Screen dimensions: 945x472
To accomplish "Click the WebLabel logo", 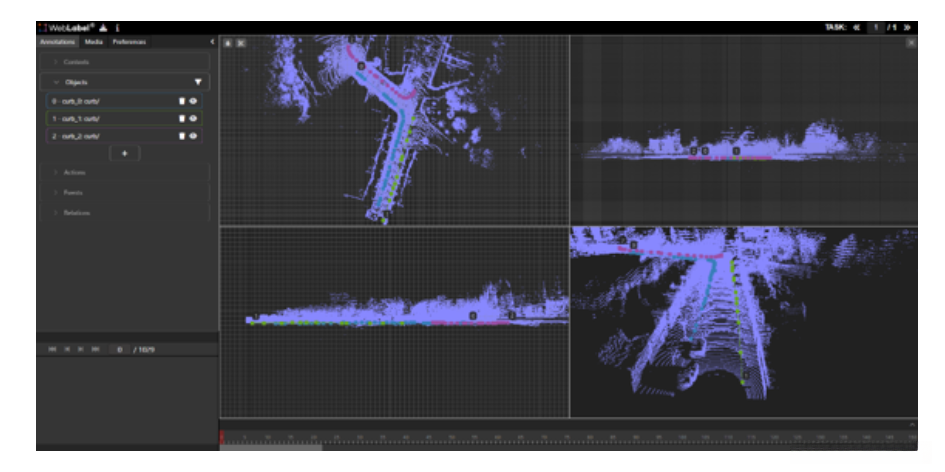I will pos(67,28).
